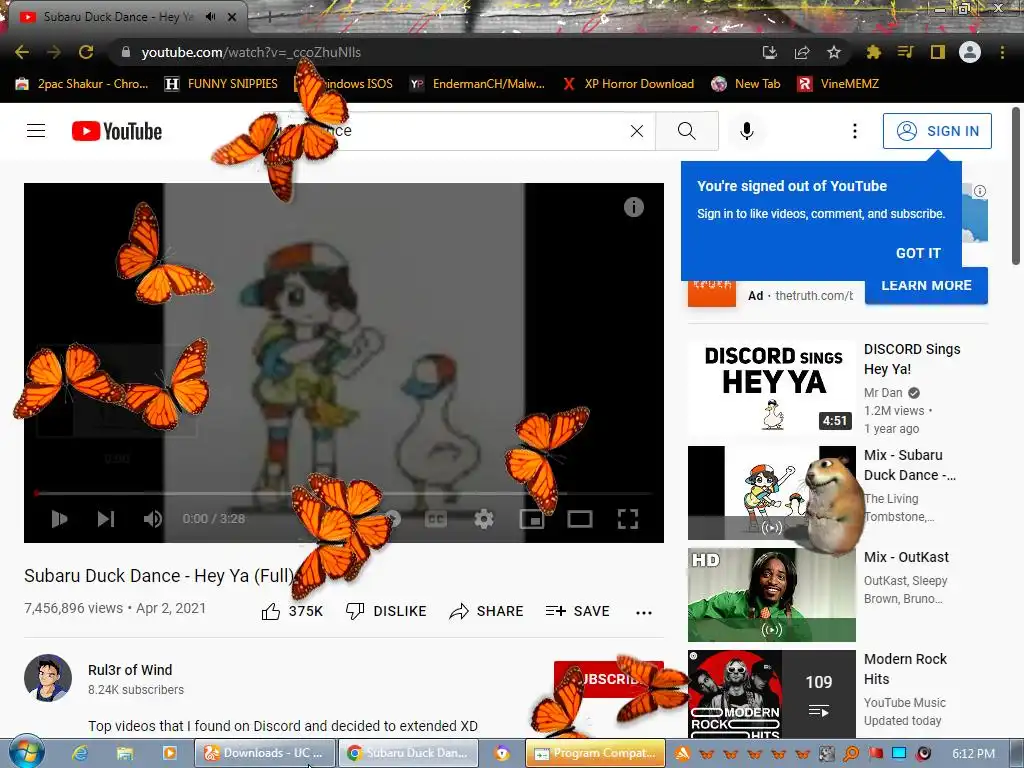Image resolution: width=1024 pixels, height=768 pixels.
Task: Launch Internet Explorer from the taskbar
Action: (80, 753)
